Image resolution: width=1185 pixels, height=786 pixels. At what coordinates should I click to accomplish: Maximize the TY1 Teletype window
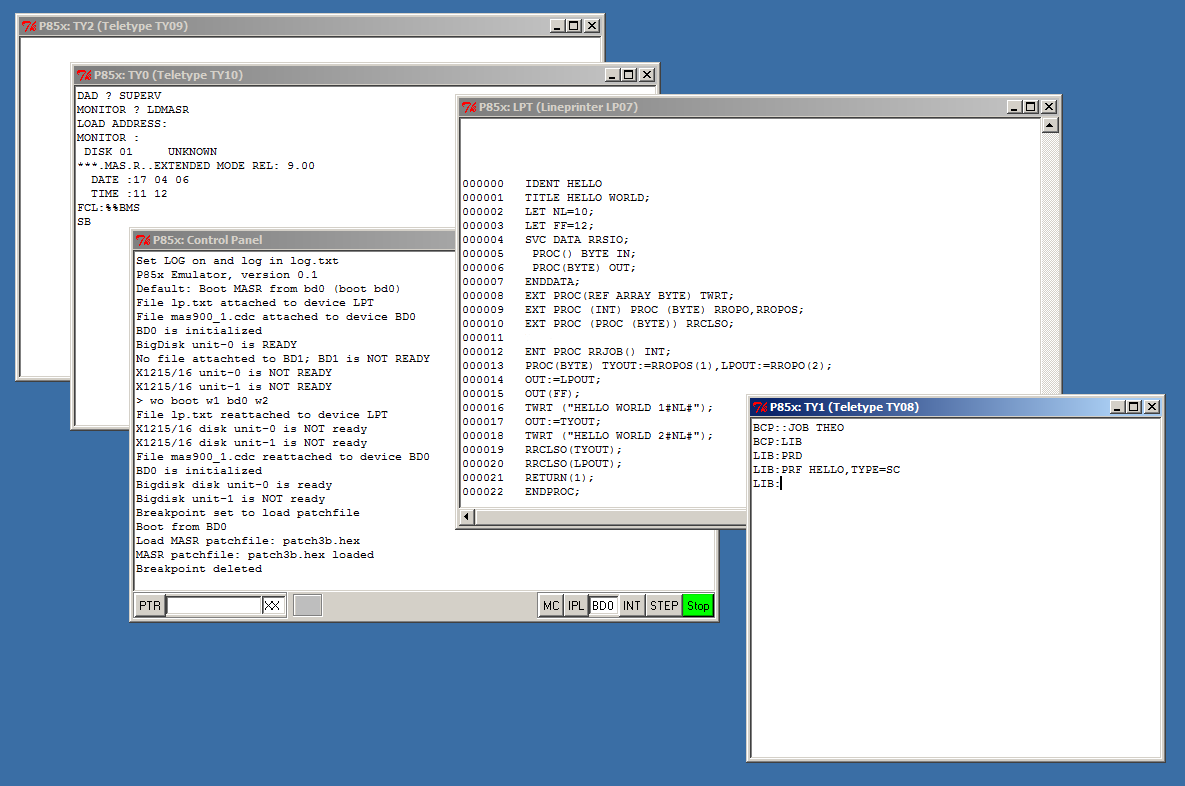(1133, 407)
